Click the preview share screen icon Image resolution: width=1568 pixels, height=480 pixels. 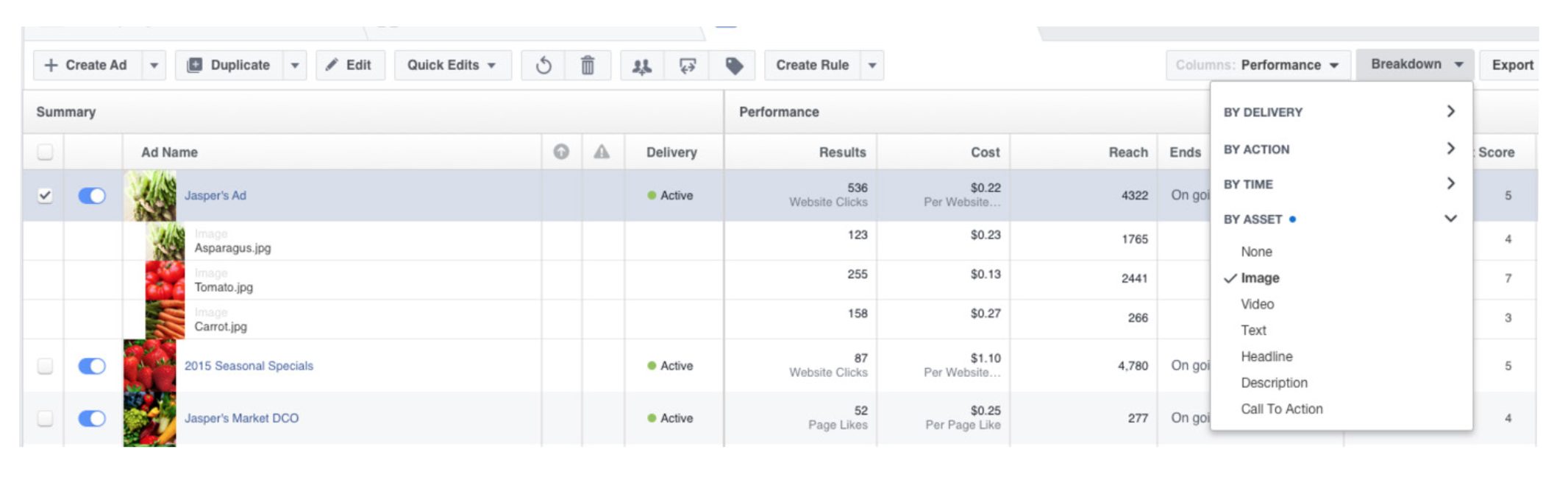(x=687, y=66)
